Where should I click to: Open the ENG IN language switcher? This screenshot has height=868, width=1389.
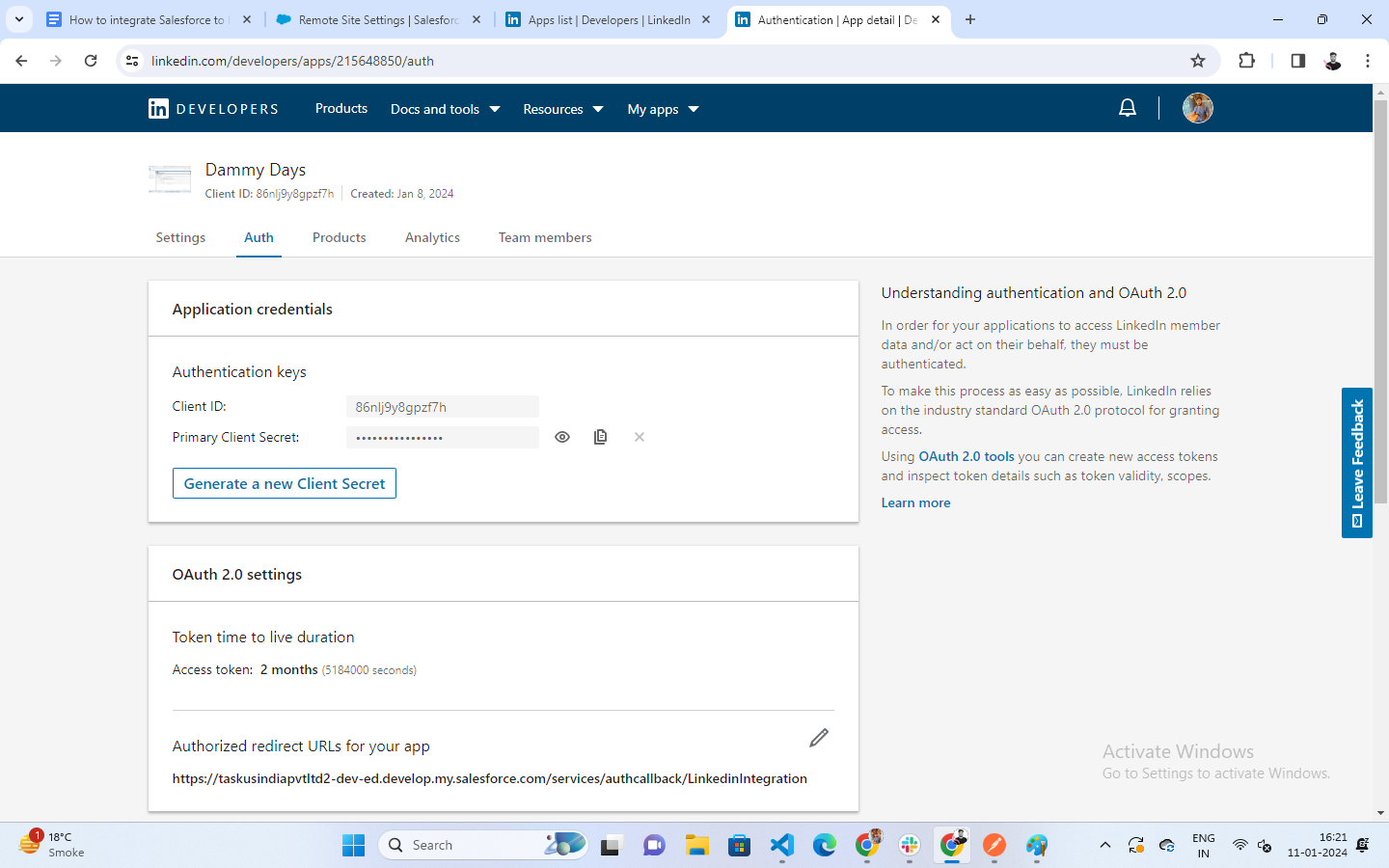pyautogui.click(x=1204, y=845)
